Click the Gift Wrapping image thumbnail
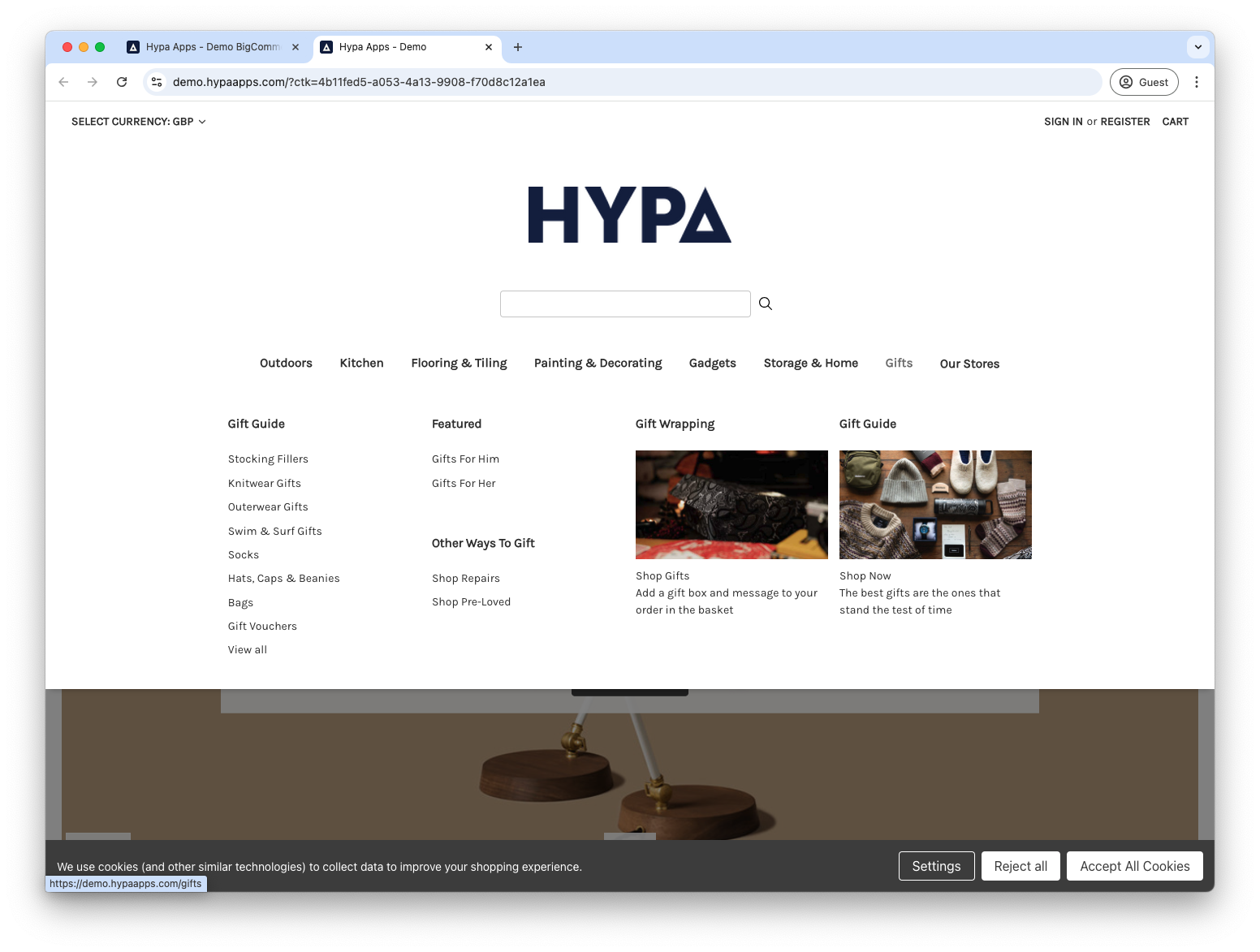 coord(731,505)
